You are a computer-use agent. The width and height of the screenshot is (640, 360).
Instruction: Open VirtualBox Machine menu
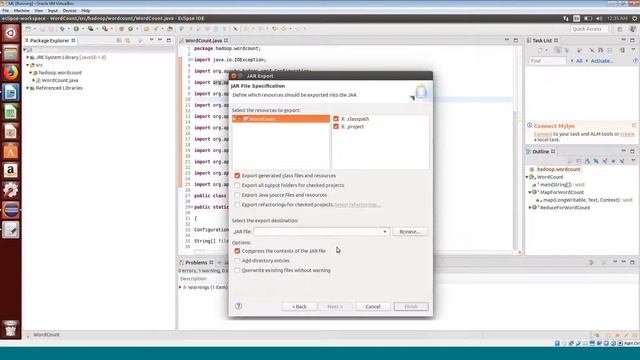pos(21,11)
